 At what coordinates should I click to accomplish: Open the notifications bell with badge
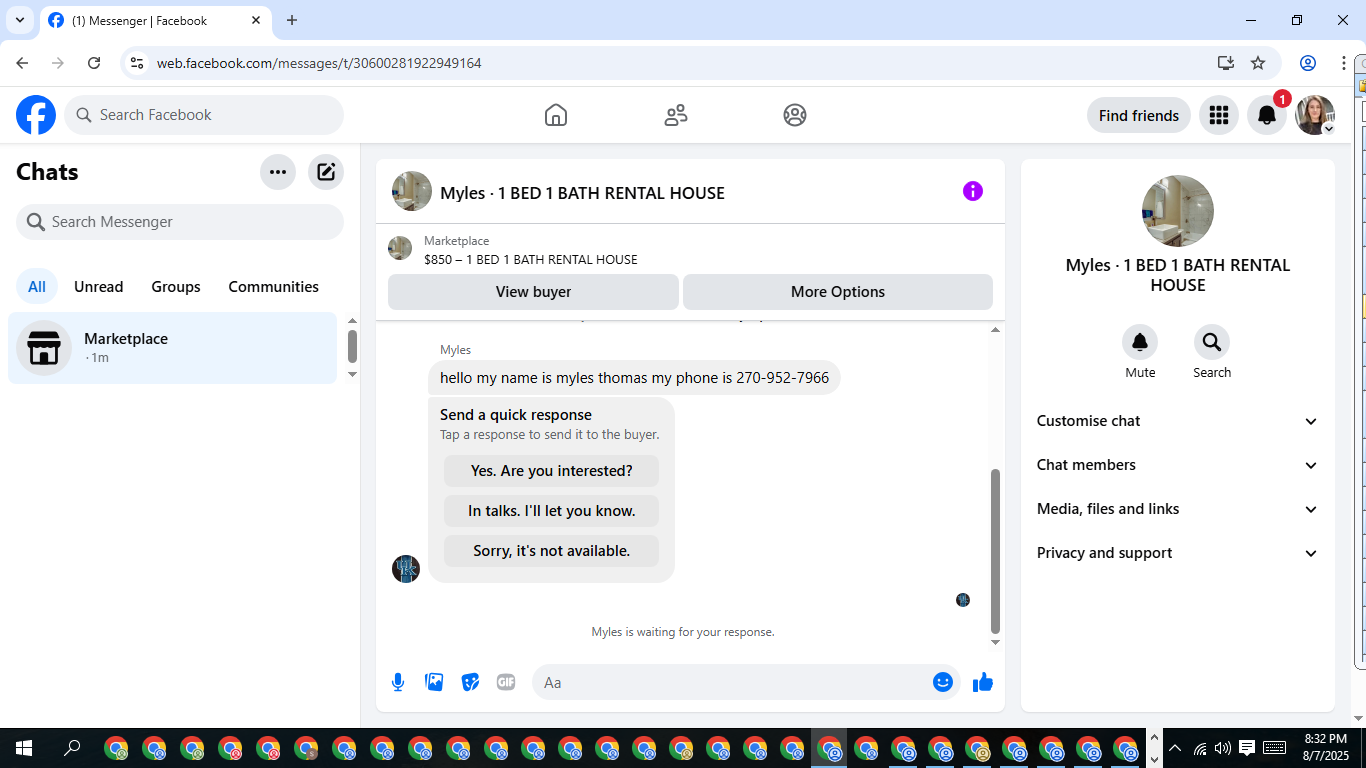point(1267,115)
